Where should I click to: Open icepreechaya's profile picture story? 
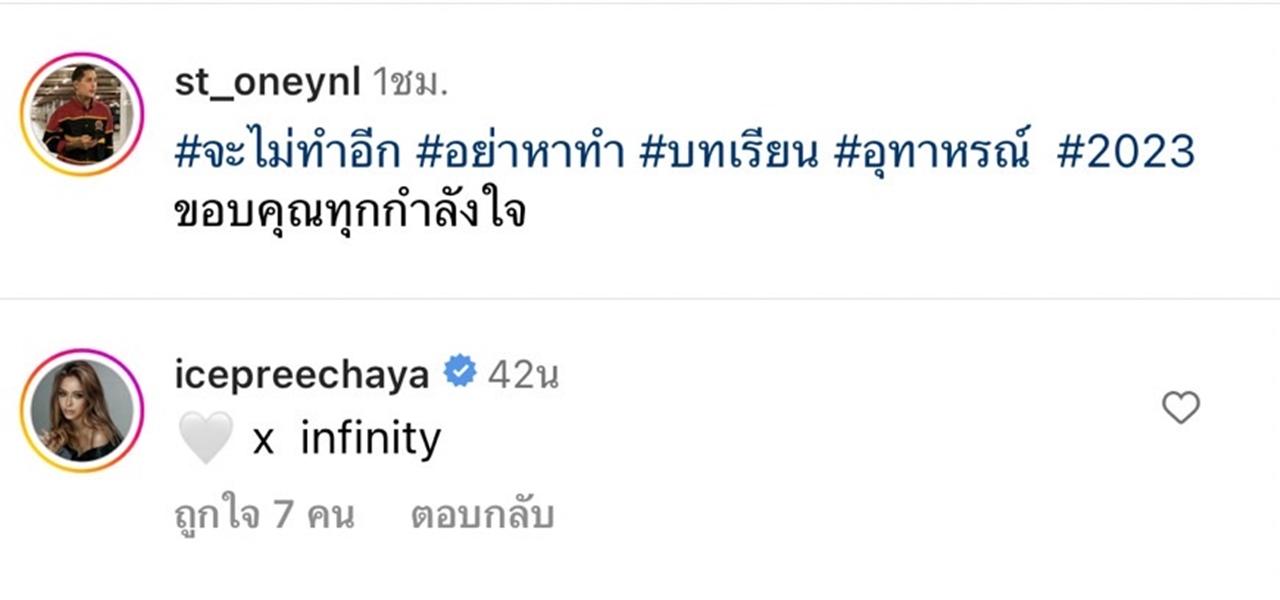pyautogui.click(x=82, y=411)
